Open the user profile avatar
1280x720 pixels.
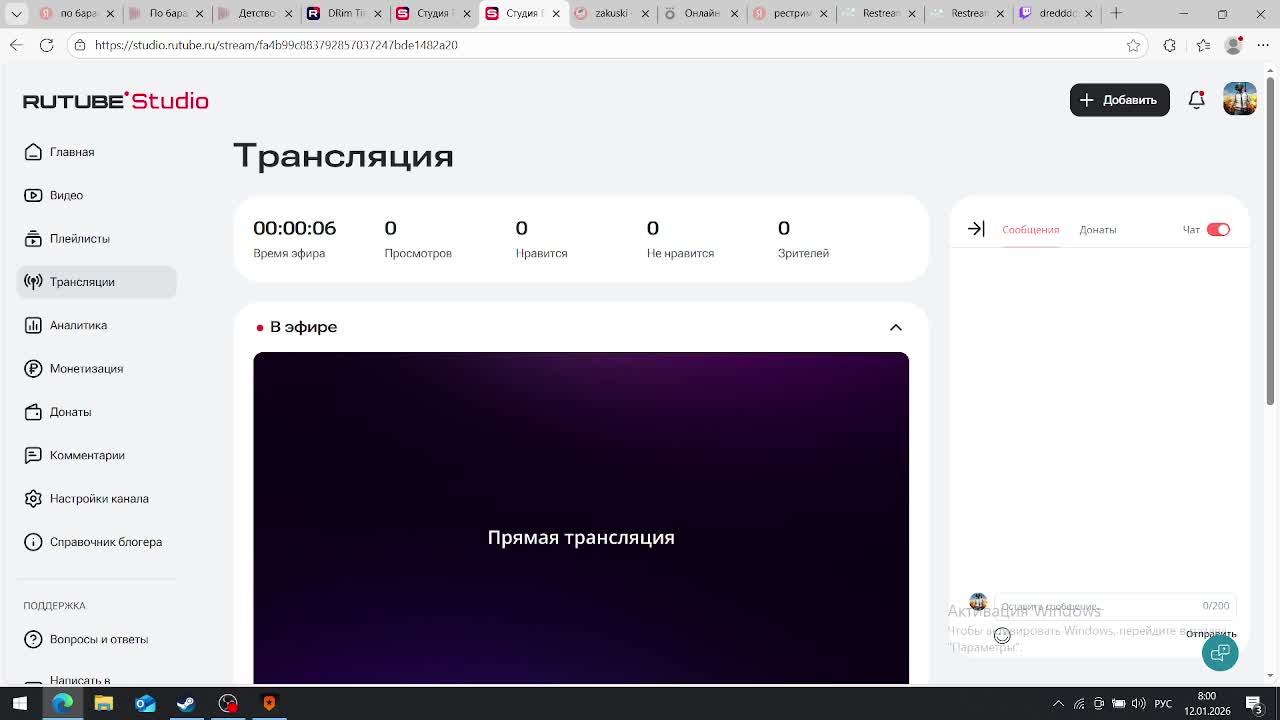point(1240,100)
